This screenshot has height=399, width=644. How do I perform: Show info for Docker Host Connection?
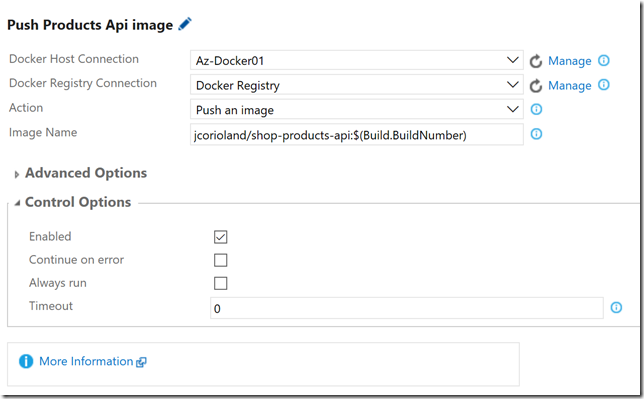(x=603, y=60)
